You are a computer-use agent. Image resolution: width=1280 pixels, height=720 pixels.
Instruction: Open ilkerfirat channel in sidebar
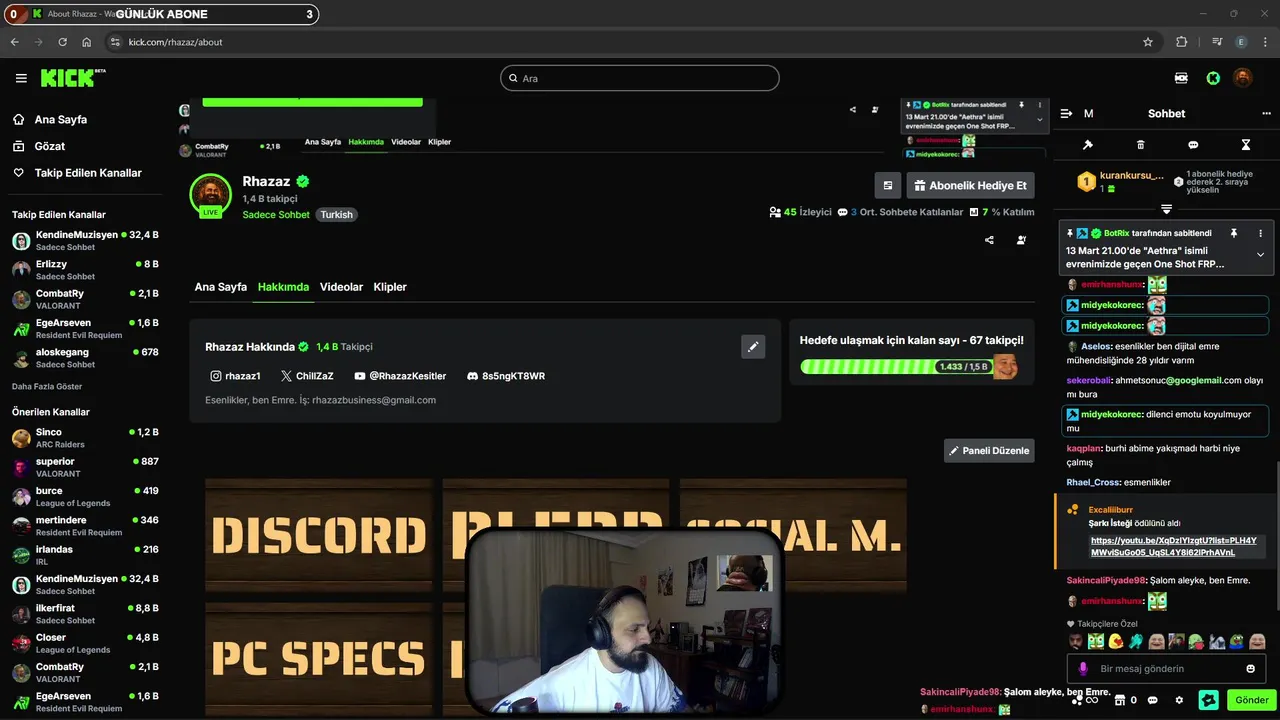tap(85, 614)
